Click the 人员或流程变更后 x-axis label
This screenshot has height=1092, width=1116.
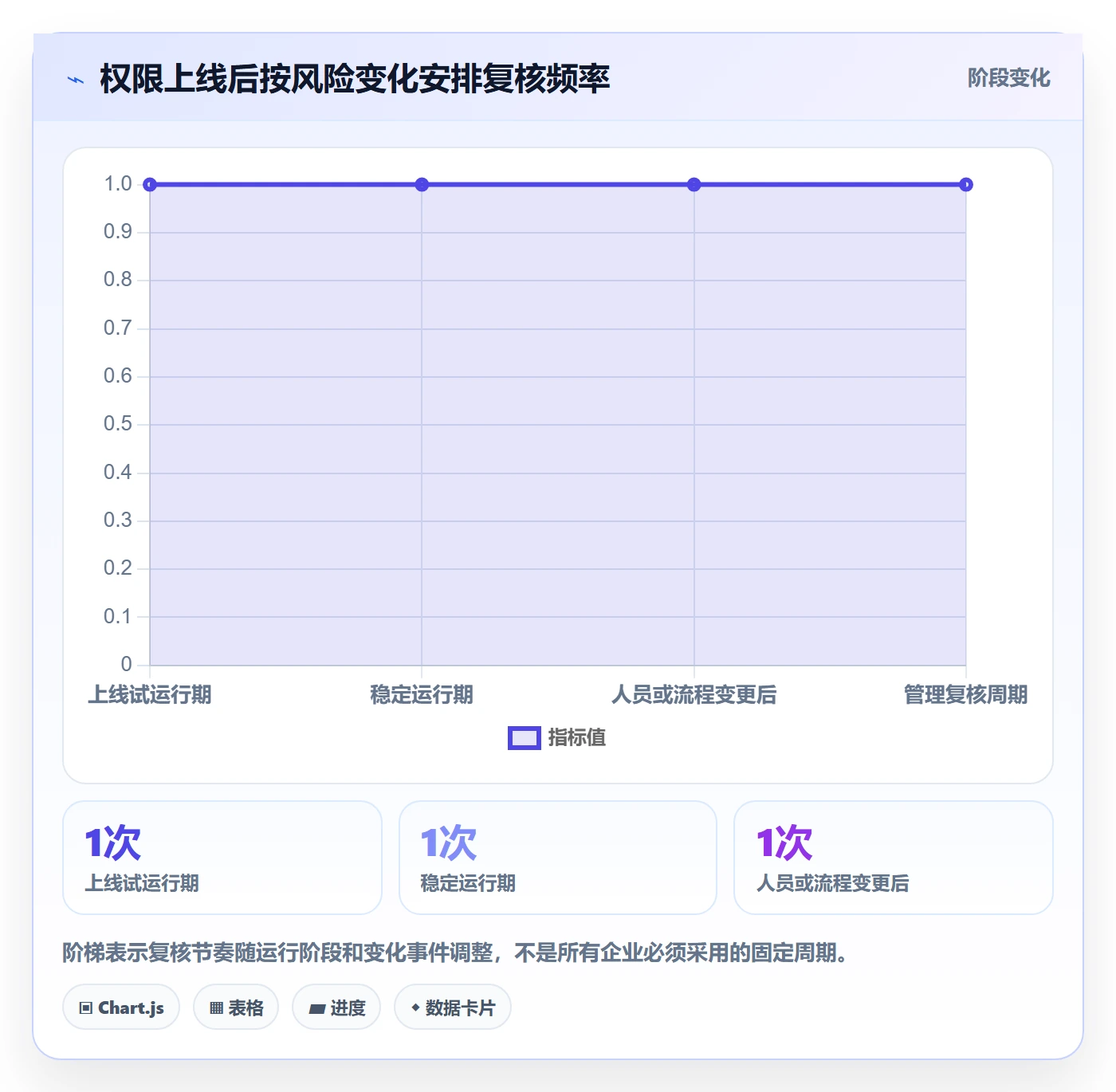(694, 695)
